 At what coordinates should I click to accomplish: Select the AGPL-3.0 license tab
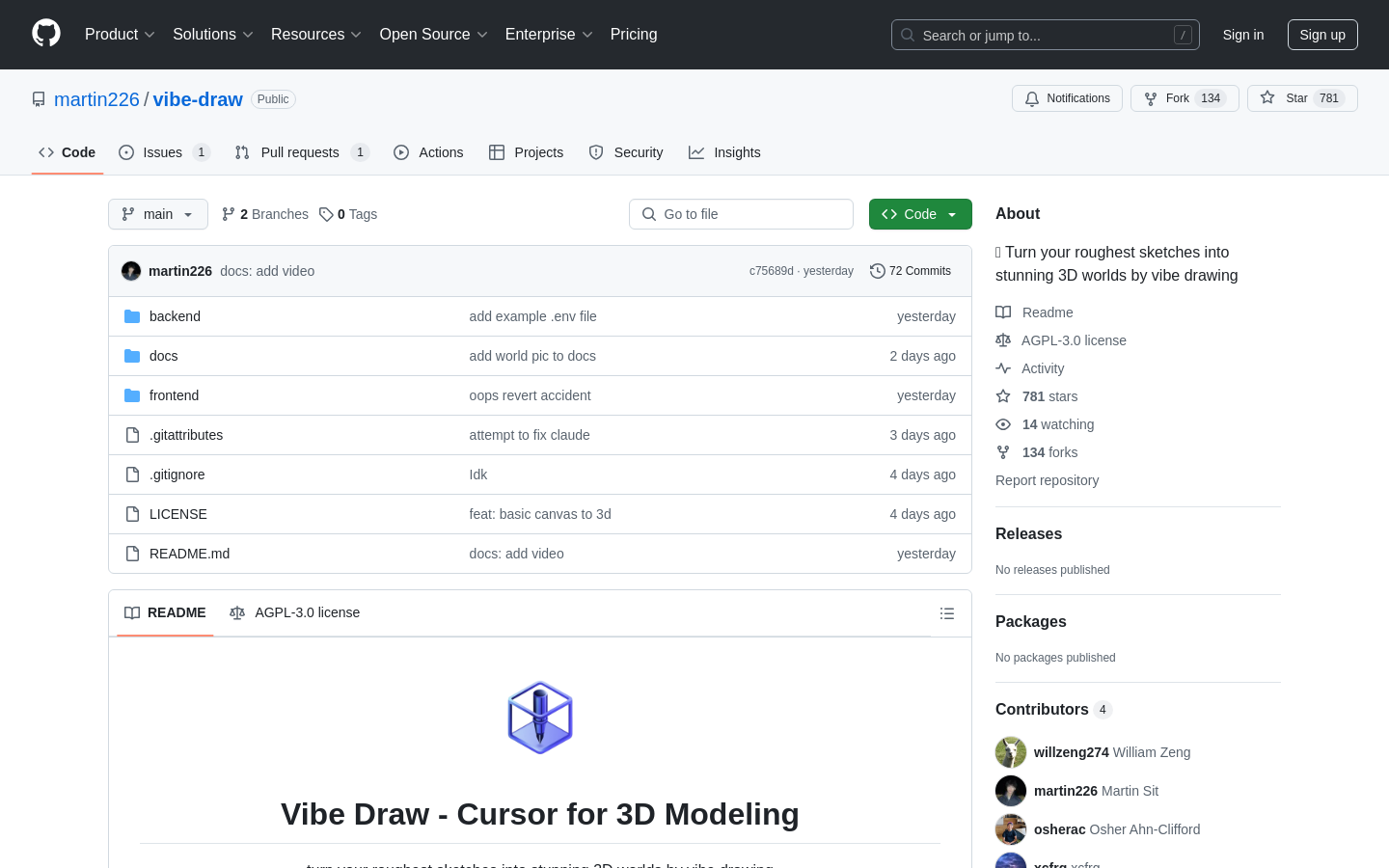[294, 612]
